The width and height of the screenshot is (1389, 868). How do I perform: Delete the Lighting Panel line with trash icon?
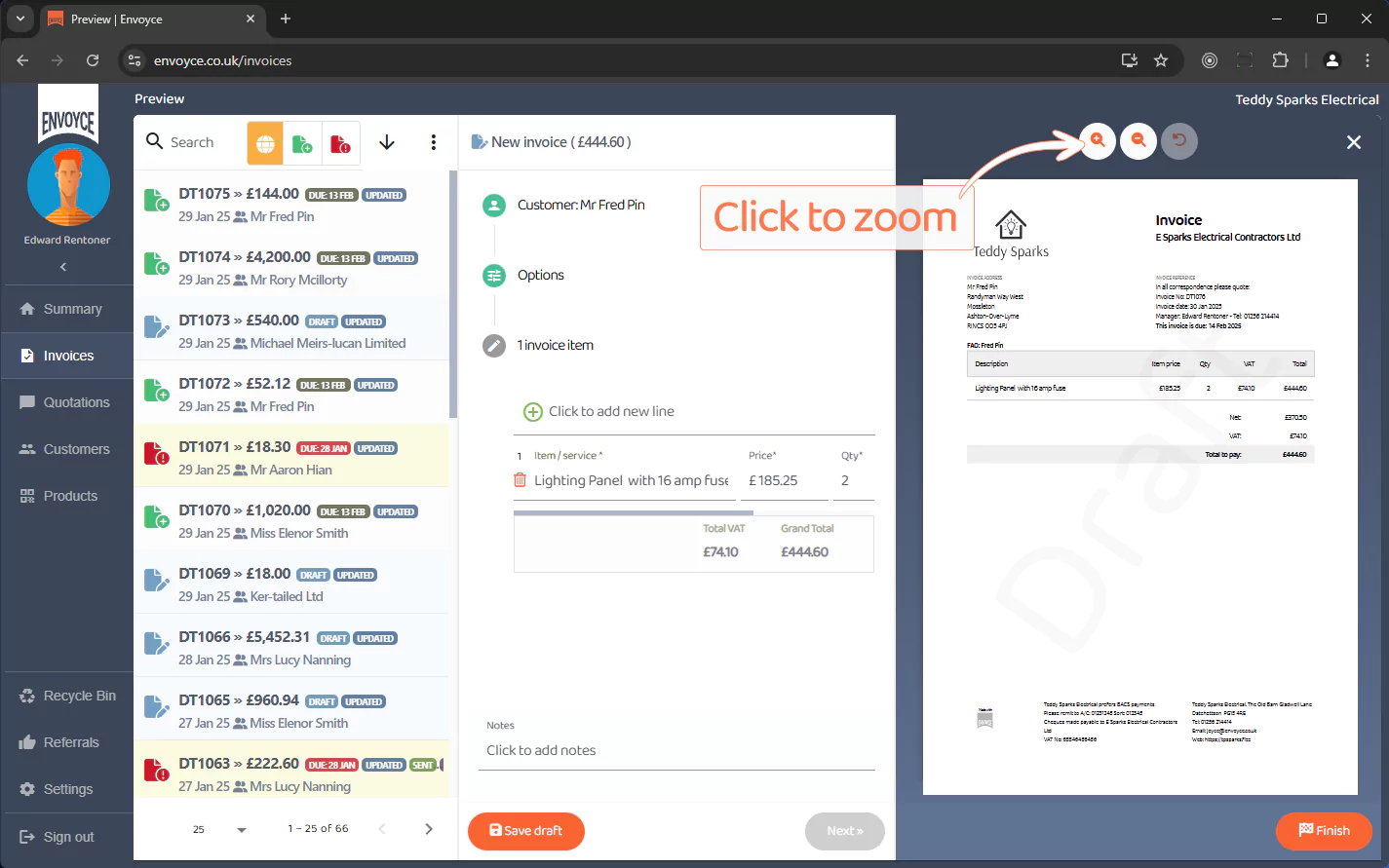520,480
